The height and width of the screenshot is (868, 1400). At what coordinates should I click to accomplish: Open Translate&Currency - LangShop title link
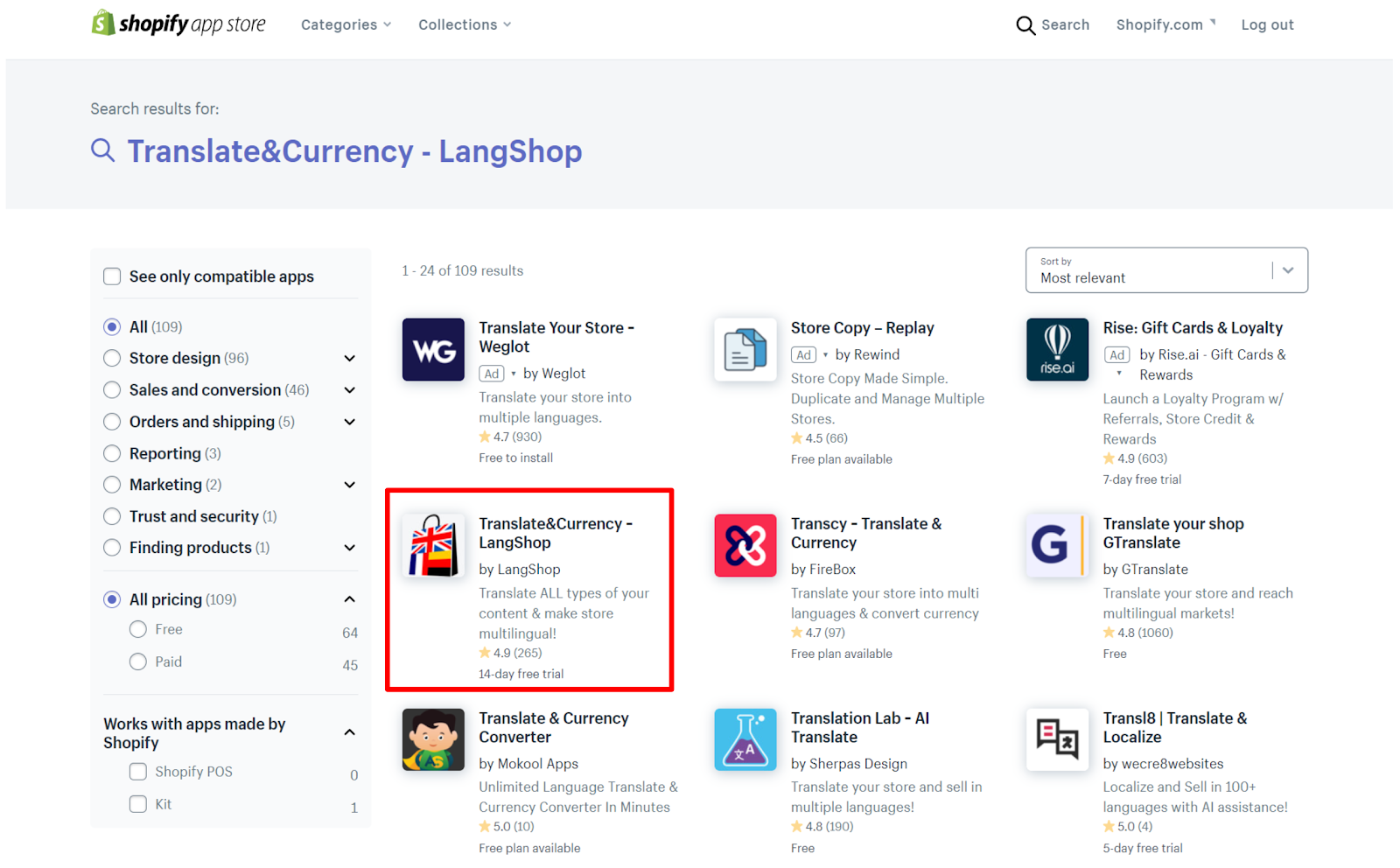coord(556,533)
